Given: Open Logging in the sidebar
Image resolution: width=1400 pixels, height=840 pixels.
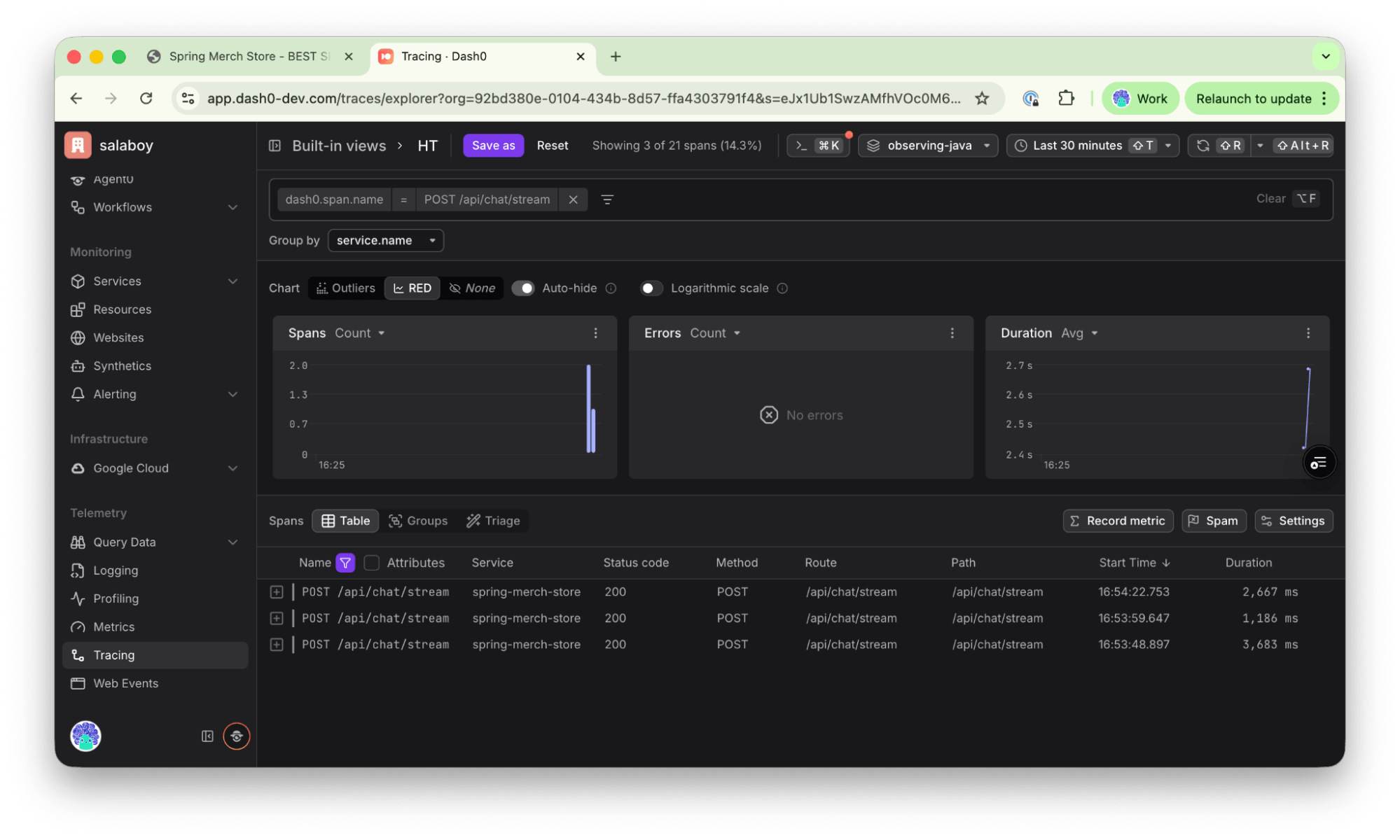Looking at the screenshot, I should click(155, 571).
